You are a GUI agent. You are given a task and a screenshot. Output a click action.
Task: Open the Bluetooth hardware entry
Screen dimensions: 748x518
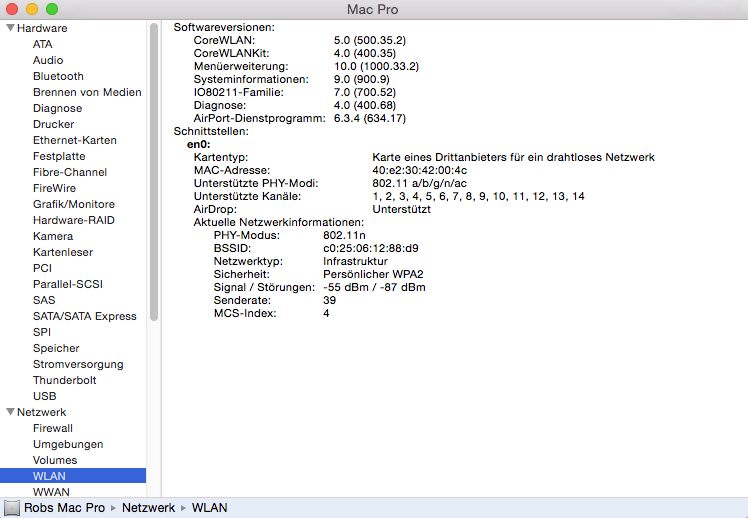point(58,76)
